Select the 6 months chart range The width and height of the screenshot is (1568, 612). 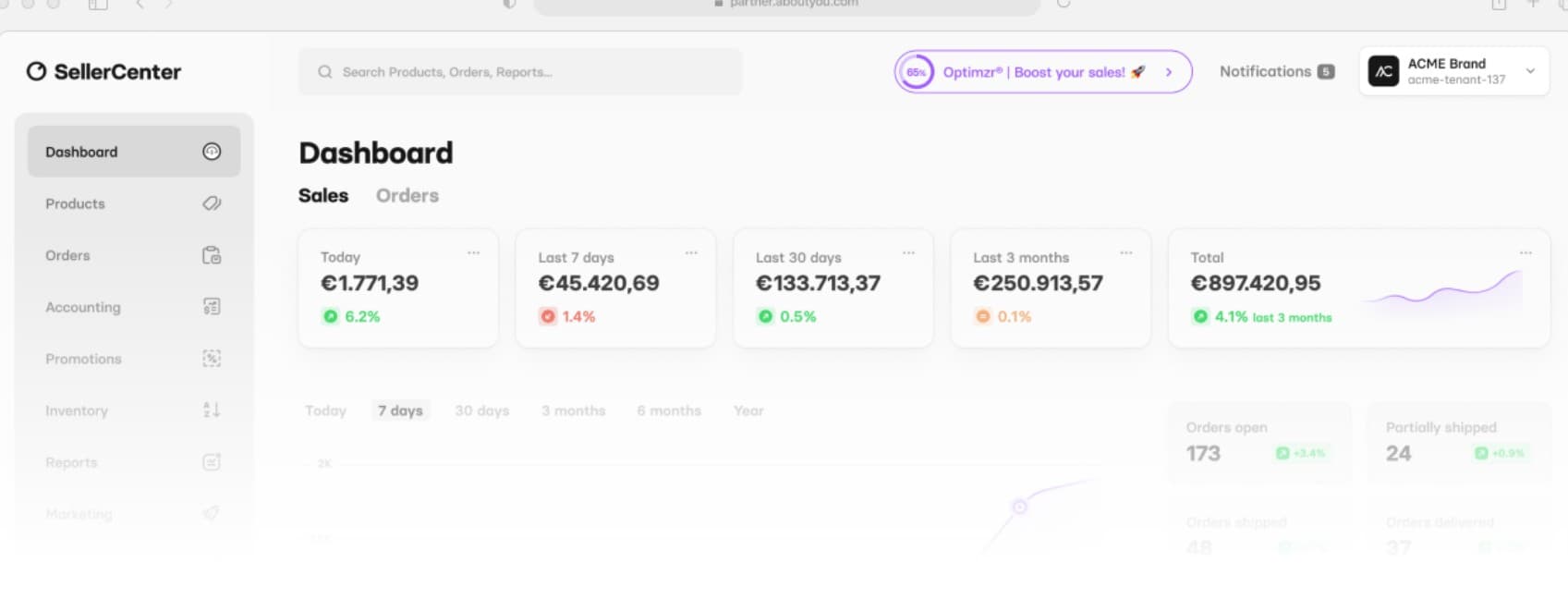click(x=669, y=410)
